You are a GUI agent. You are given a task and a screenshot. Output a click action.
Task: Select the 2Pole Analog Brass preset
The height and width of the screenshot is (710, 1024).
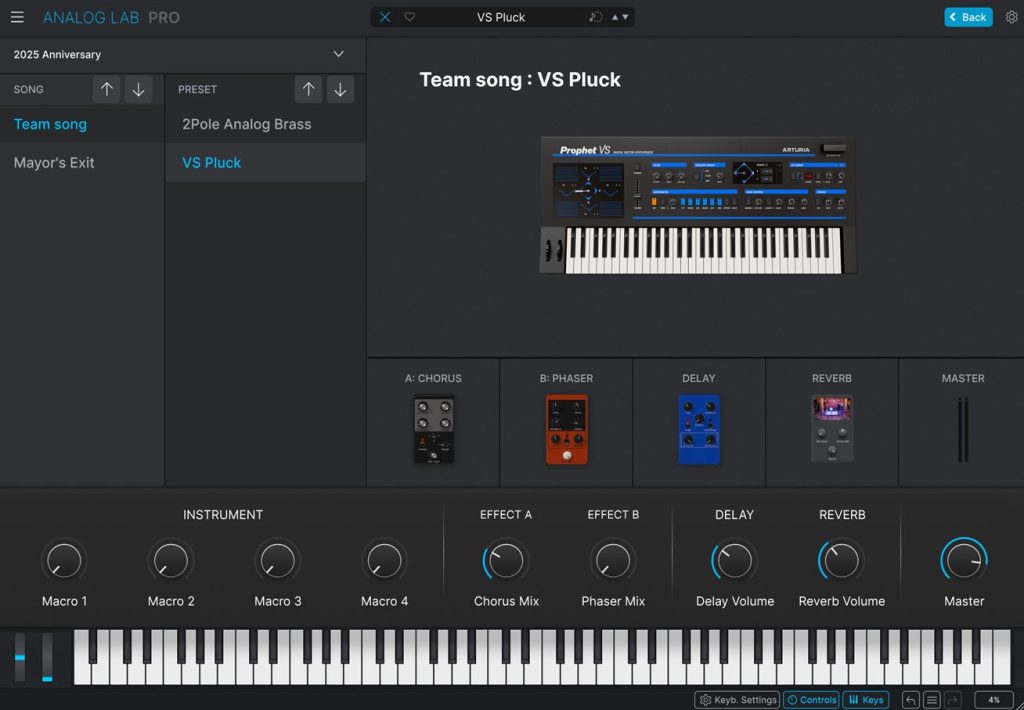click(246, 124)
